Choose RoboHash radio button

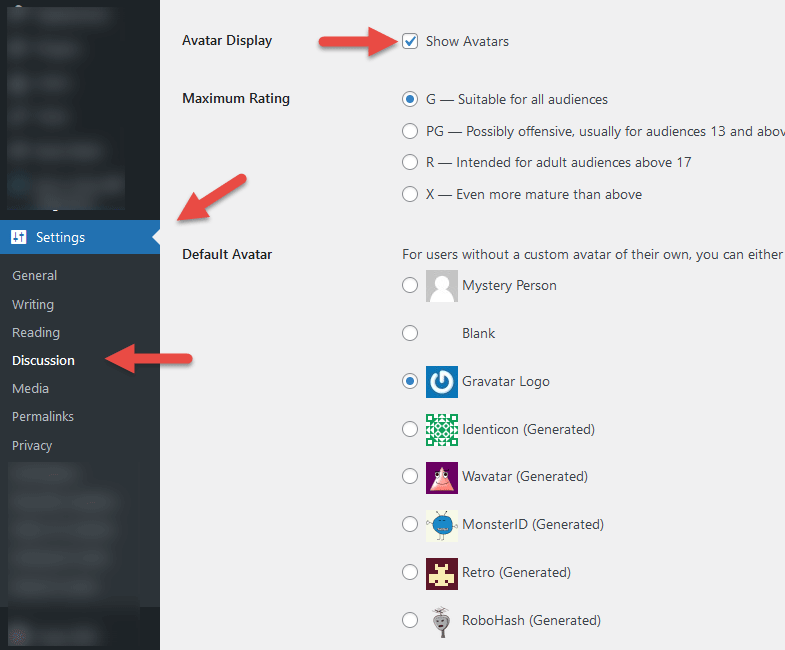pos(410,620)
